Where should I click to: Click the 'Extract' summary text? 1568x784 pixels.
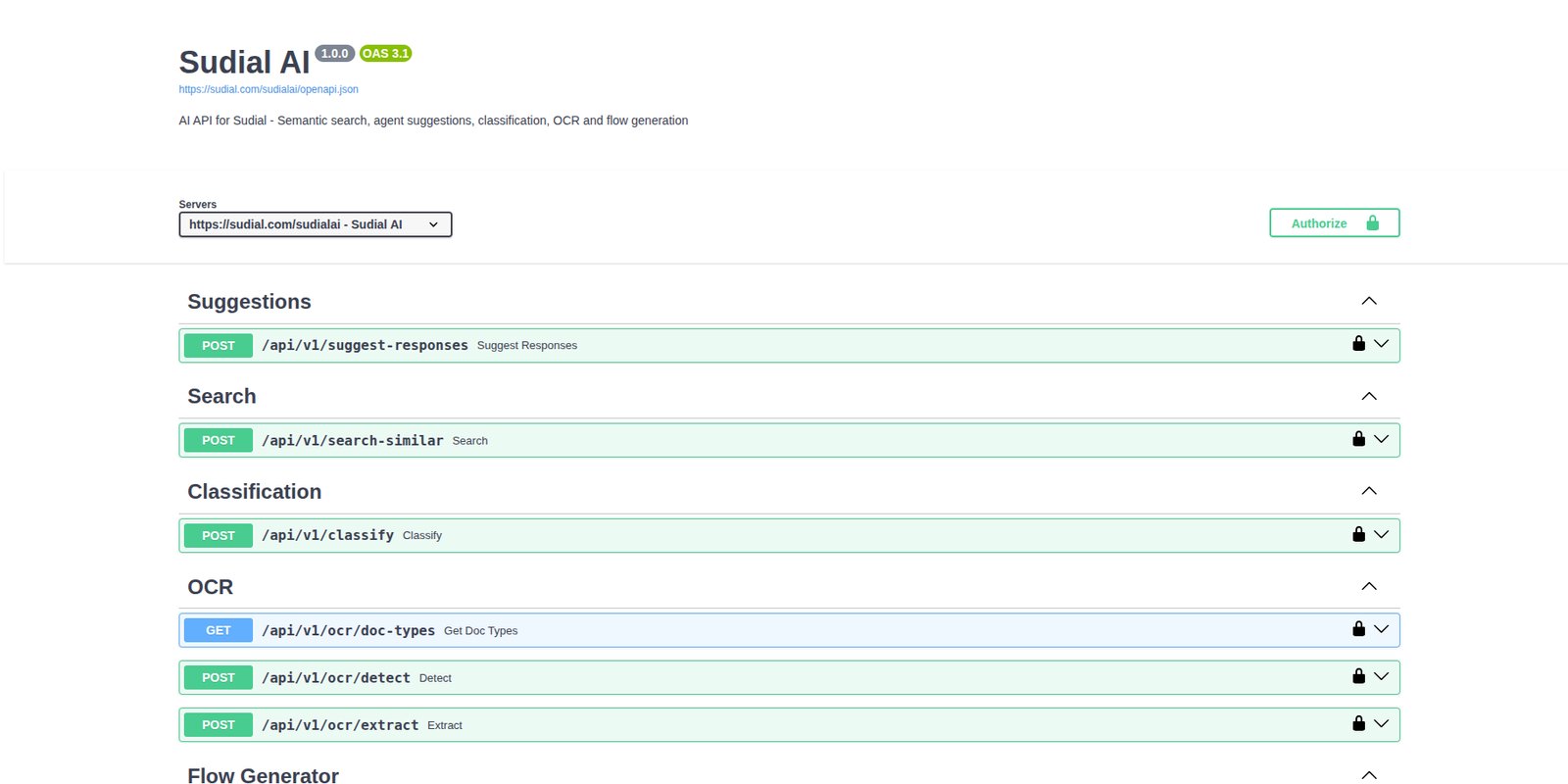point(445,725)
